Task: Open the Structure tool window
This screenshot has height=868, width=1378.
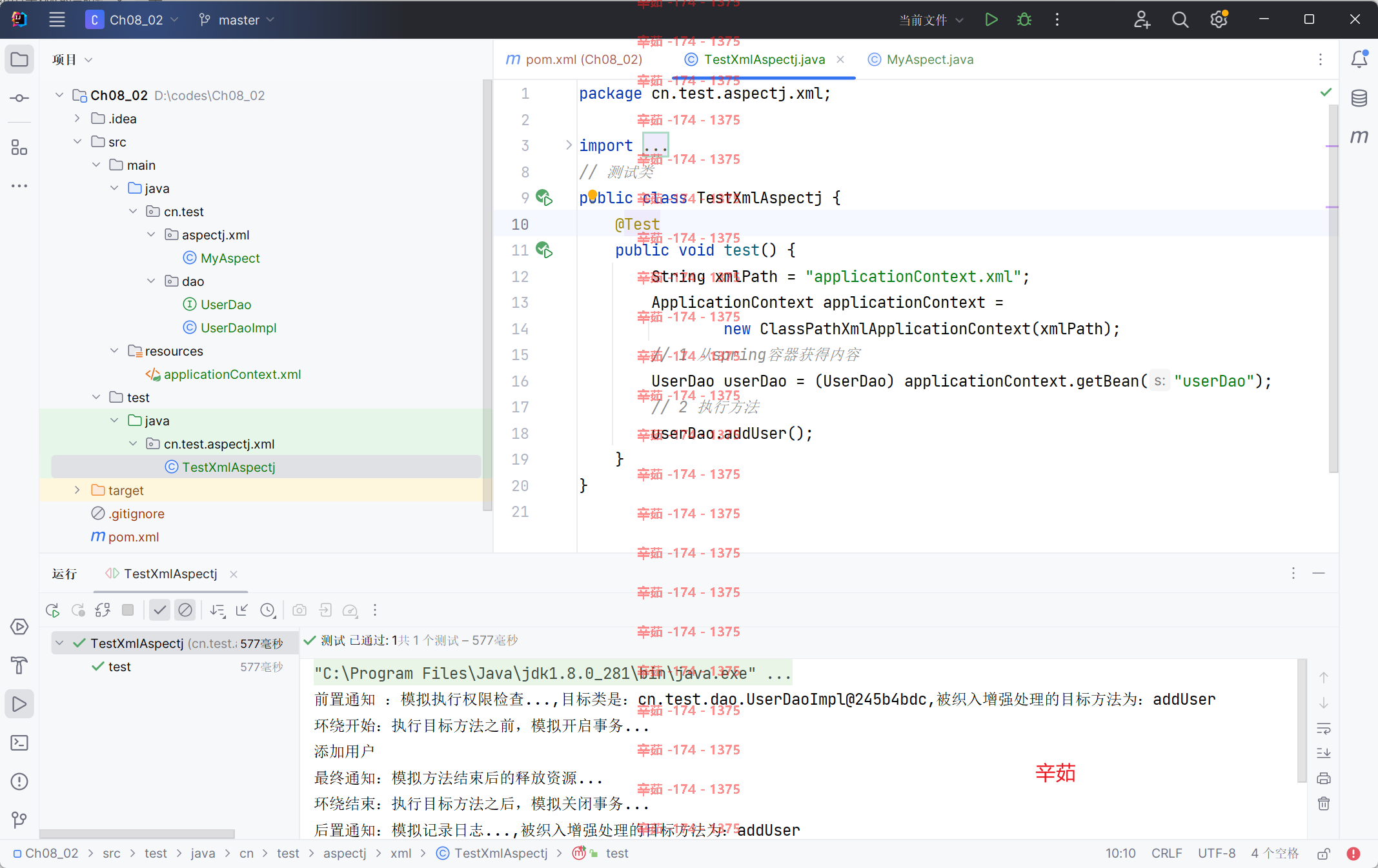Action: (x=19, y=148)
